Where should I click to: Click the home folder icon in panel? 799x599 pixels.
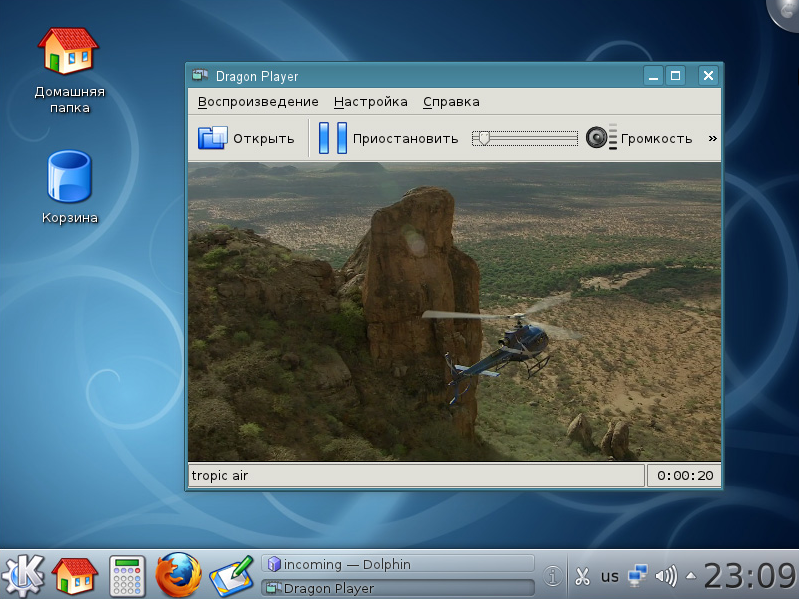75,576
